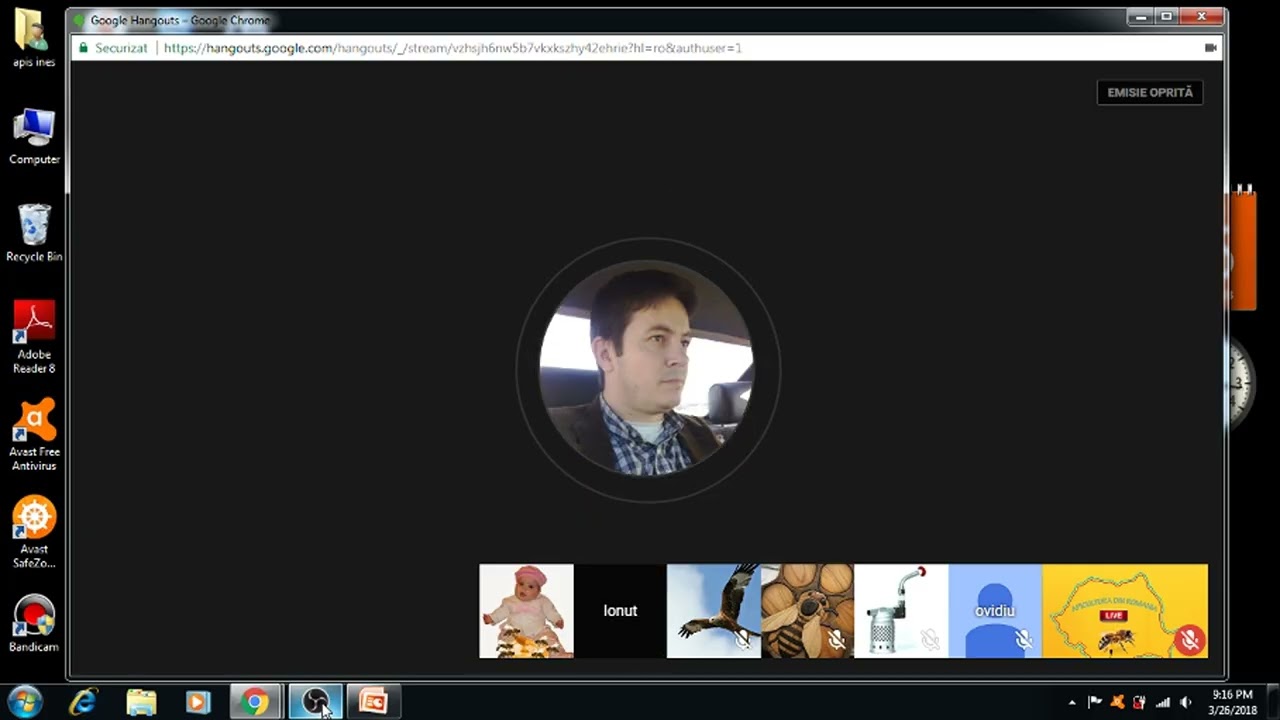Switch to OBS Studio taskbar button
The height and width of the screenshot is (720, 1280).
[x=315, y=702]
